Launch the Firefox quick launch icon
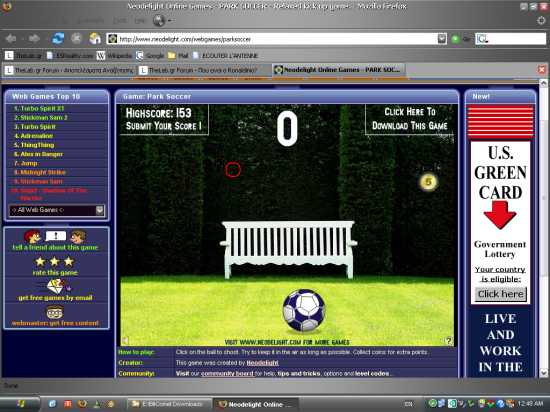Image resolution: width=550 pixels, height=412 pixels. point(83,404)
